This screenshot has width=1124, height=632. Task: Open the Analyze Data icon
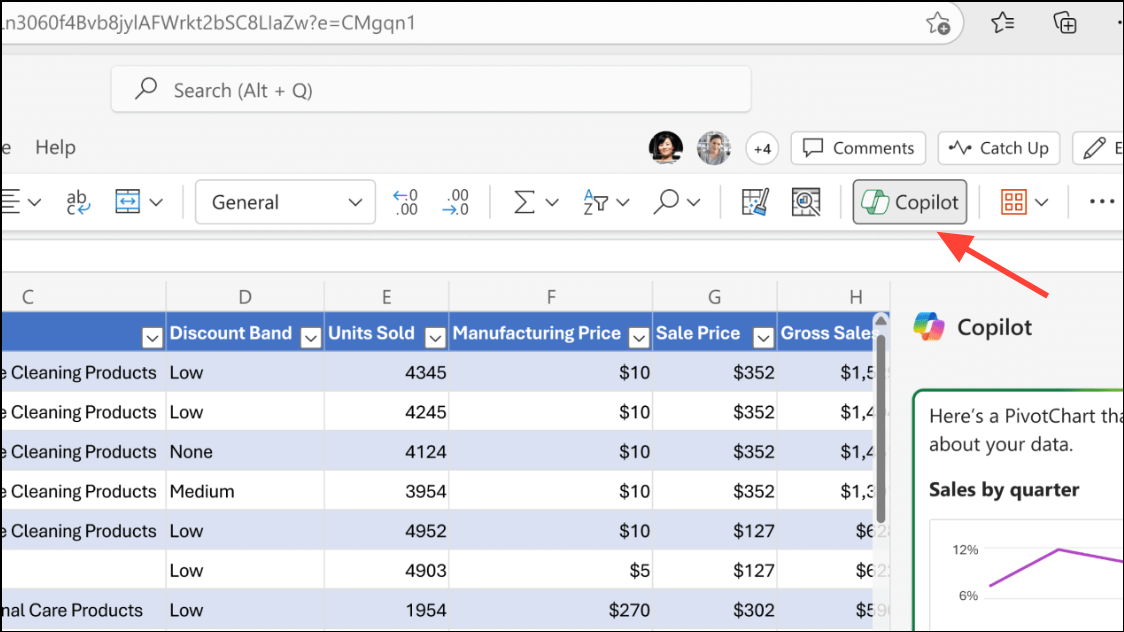(806, 201)
